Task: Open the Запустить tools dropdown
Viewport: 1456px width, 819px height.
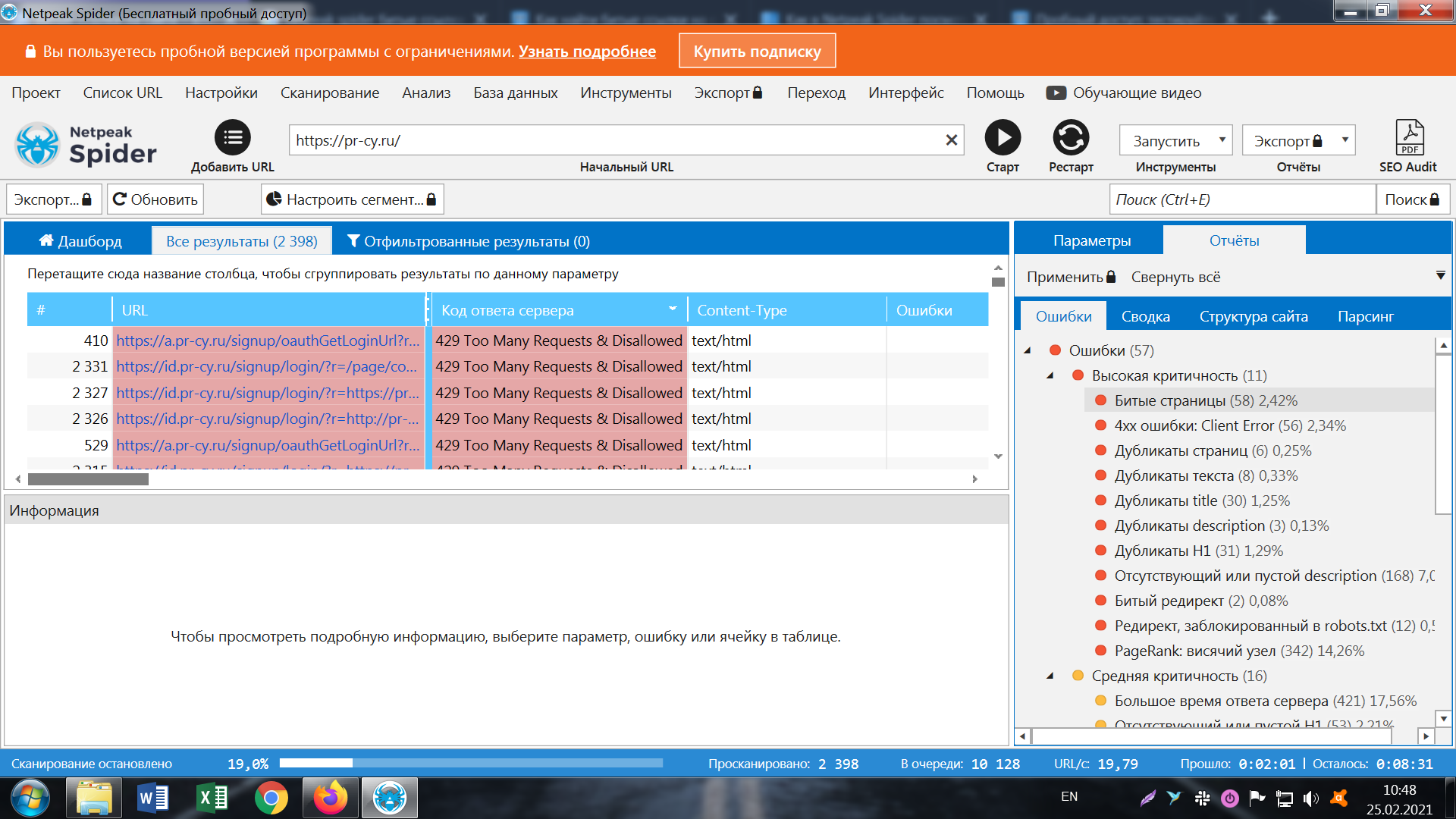Action: [x=1175, y=140]
